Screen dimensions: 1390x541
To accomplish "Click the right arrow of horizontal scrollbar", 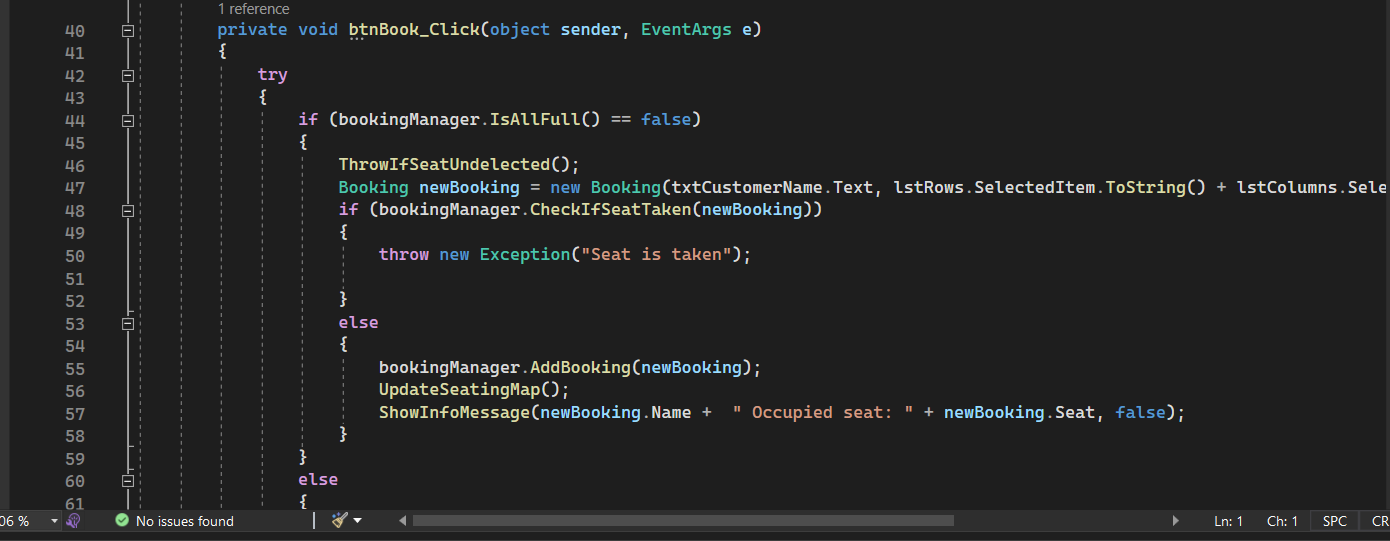I will [x=1175, y=521].
